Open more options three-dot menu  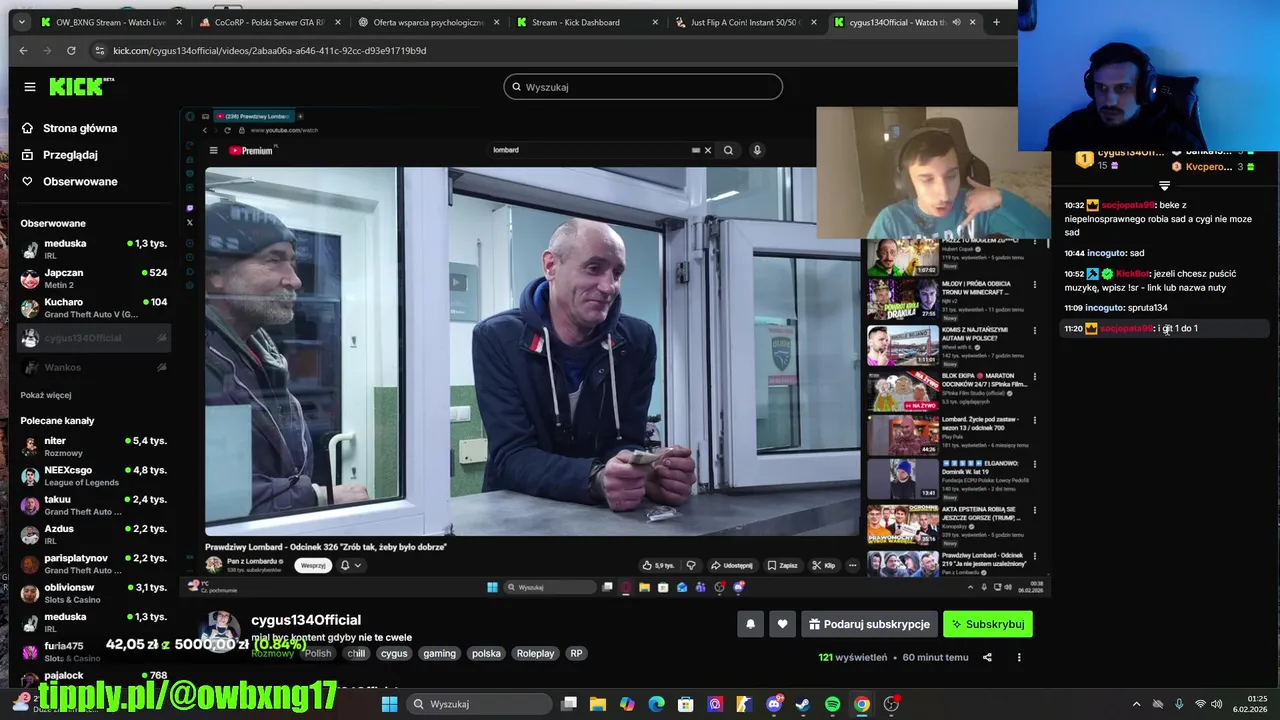coord(1019,657)
